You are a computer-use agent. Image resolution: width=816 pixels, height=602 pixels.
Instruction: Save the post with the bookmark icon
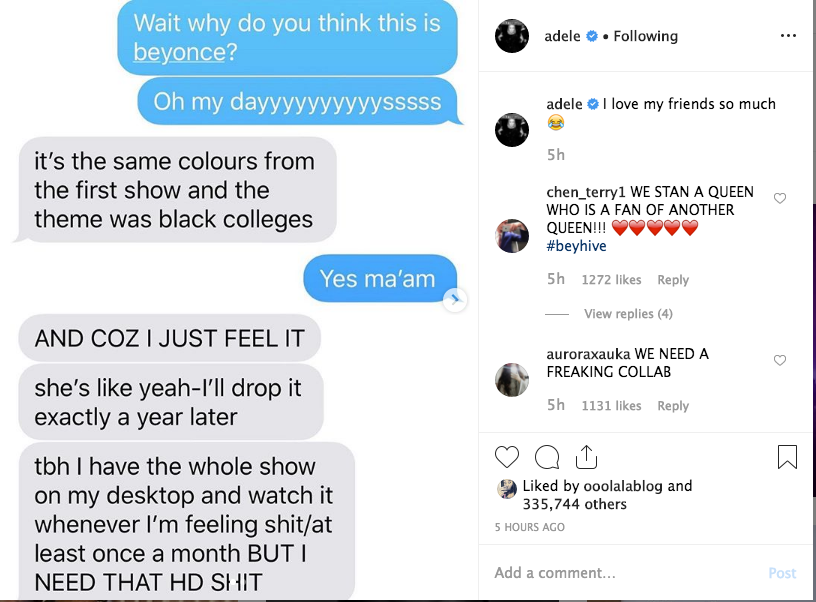pyautogui.click(x=787, y=457)
